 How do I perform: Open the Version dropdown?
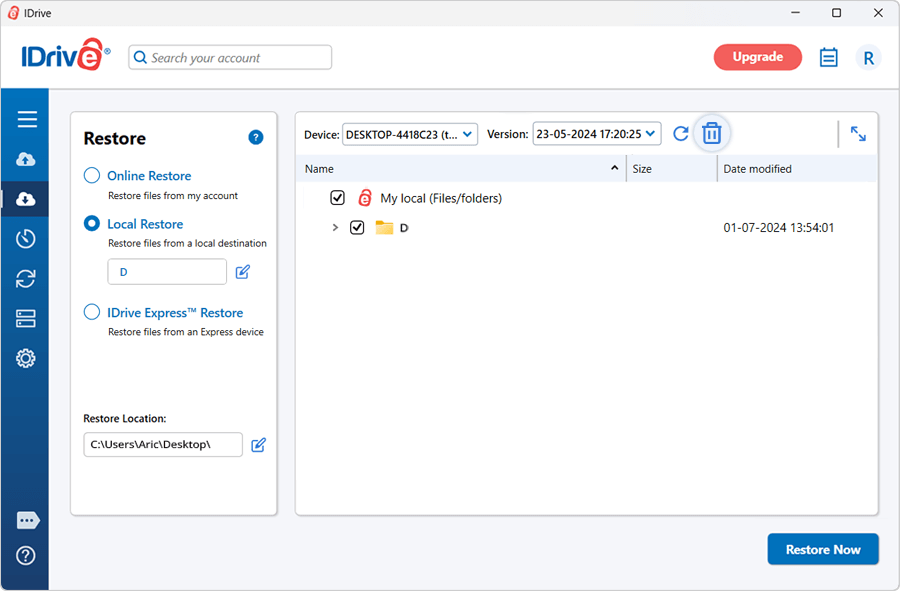click(597, 134)
